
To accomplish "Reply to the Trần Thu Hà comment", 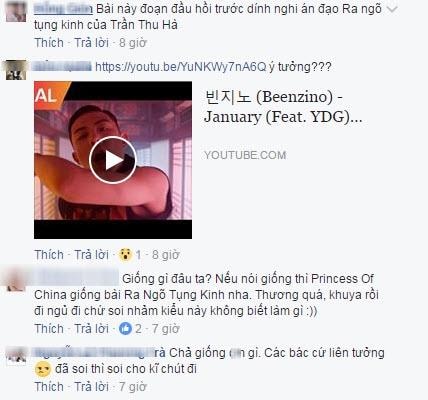I will pyautogui.click(x=91, y=43).
